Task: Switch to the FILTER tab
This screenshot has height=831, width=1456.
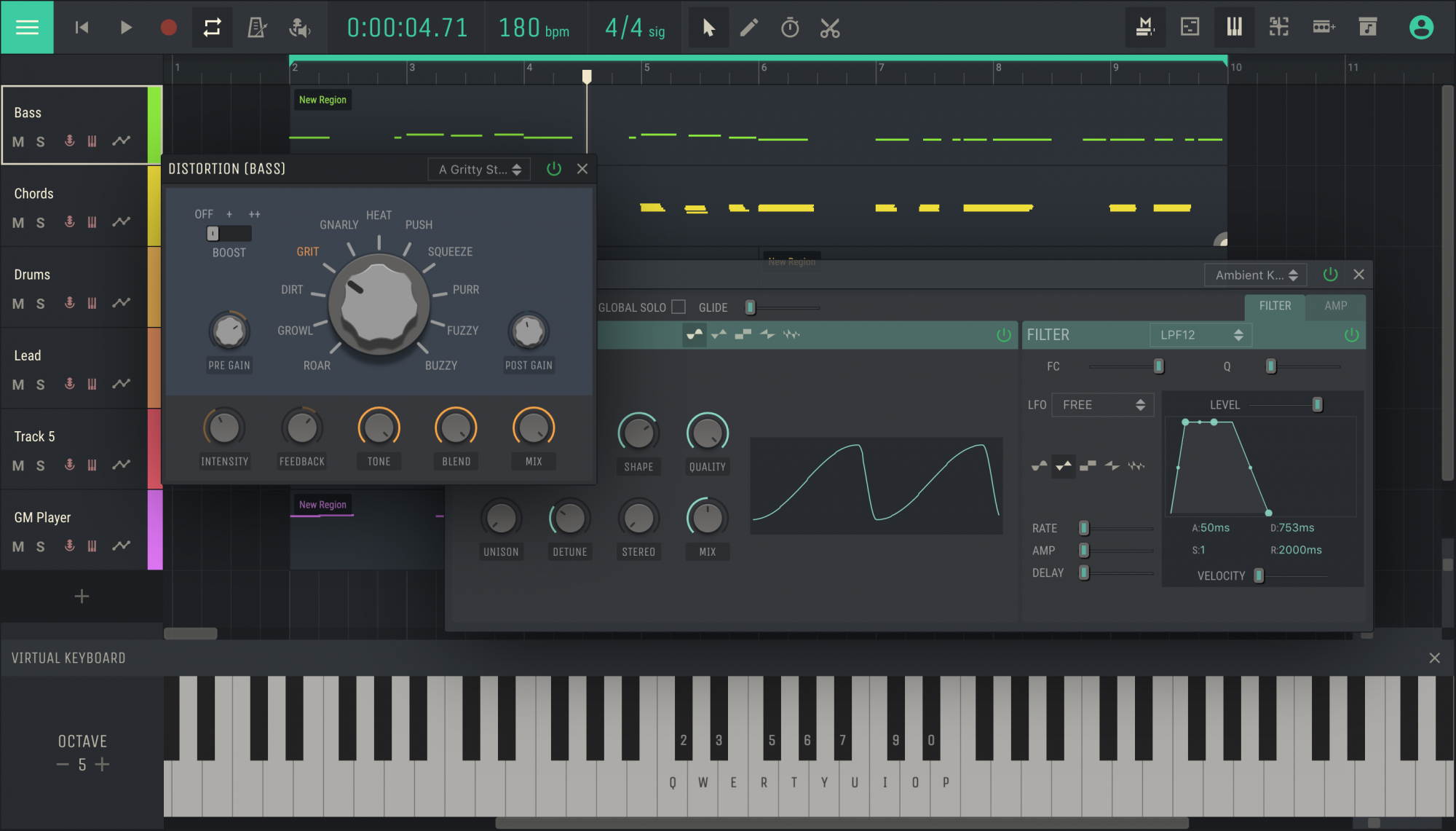Action: 1274,306
